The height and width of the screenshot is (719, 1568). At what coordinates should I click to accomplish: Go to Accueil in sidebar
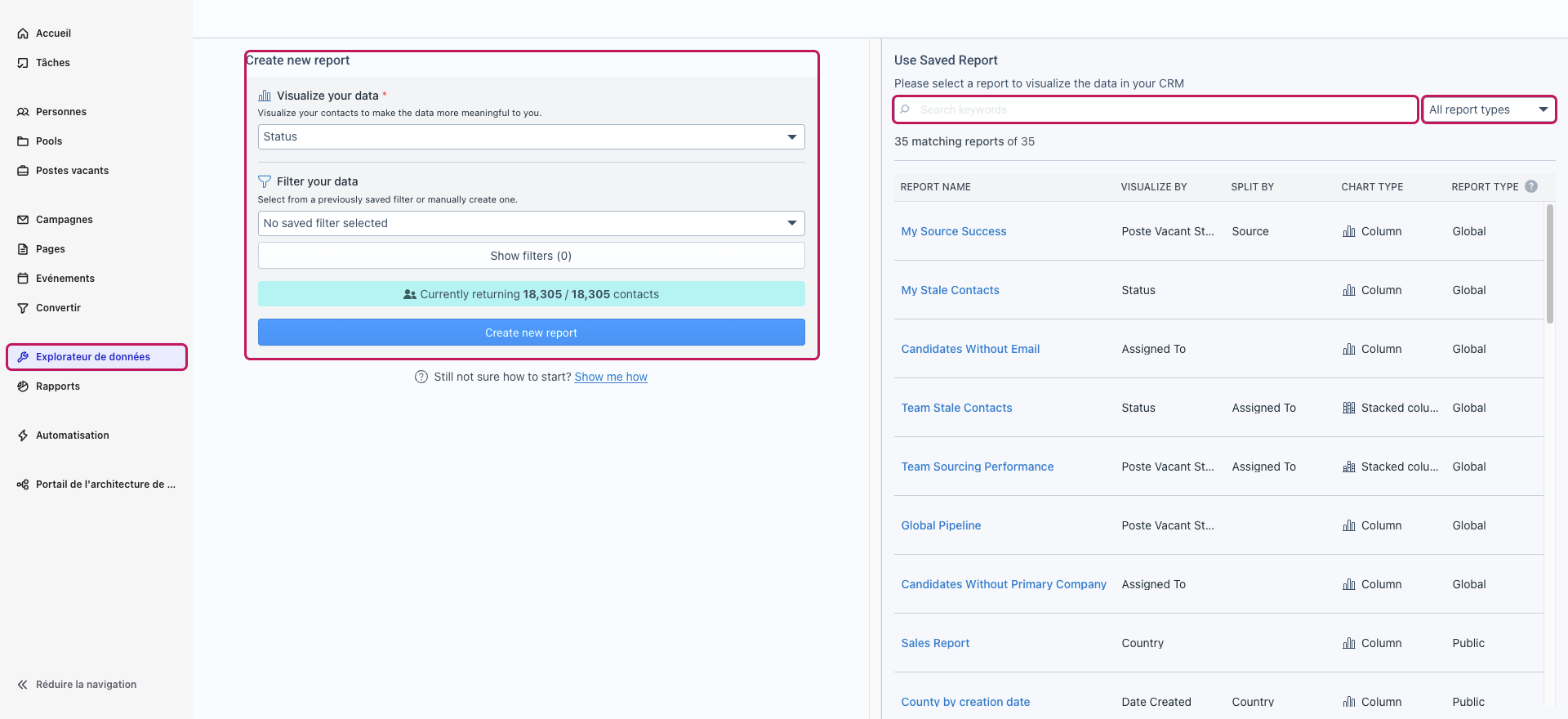click(53, 33)
